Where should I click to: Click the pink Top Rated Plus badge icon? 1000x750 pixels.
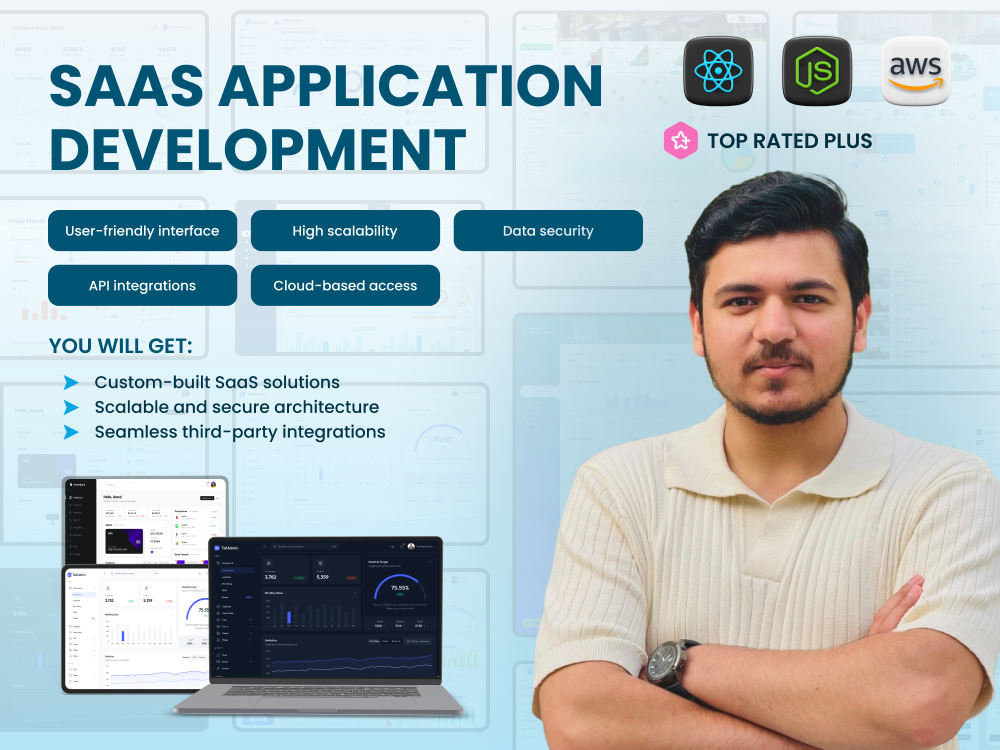[x=680, y=140]
